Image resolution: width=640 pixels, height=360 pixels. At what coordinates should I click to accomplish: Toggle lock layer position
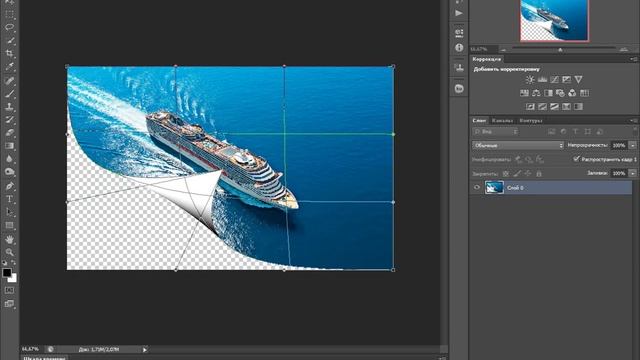coord(528,173)
